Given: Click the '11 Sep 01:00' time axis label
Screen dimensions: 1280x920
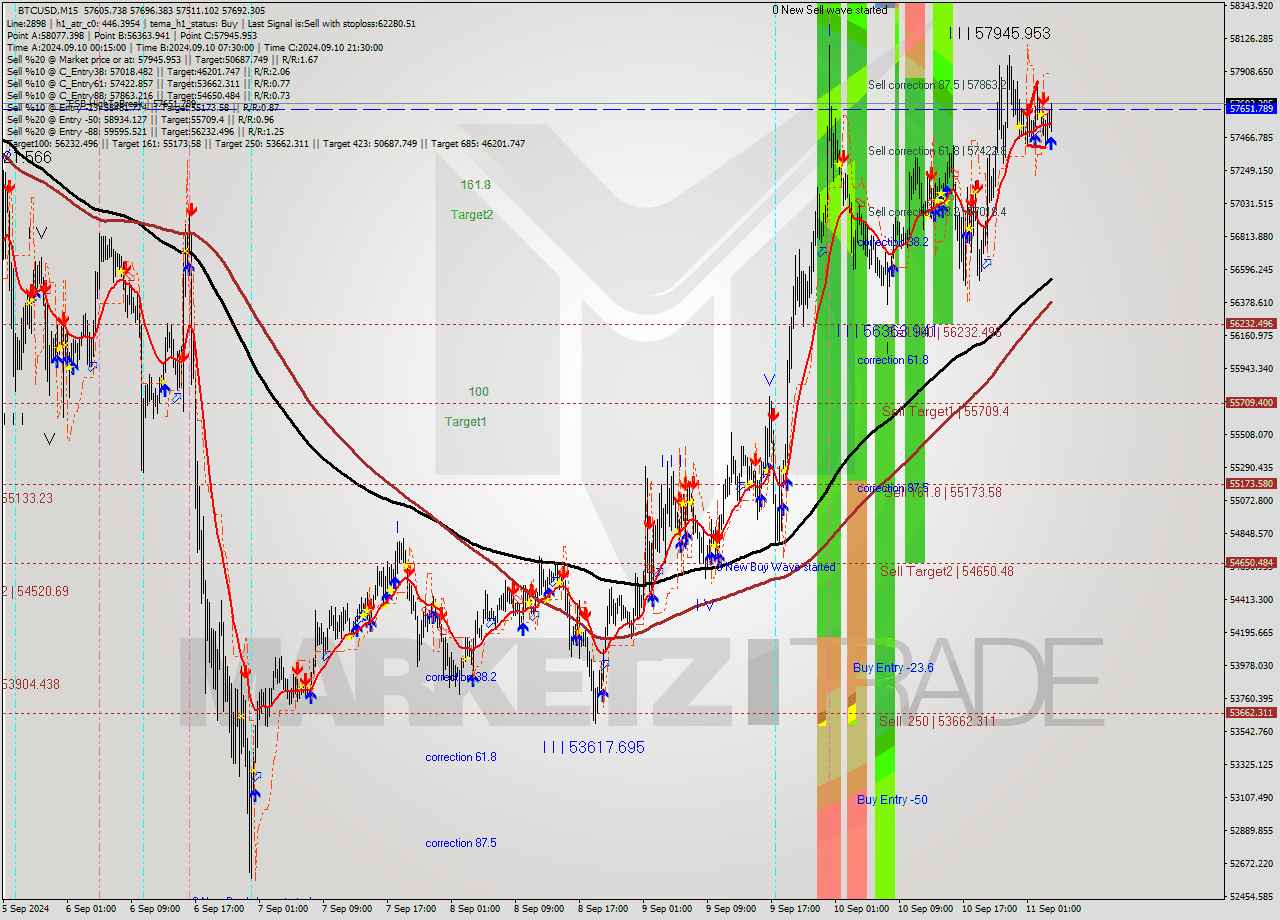Looking at the screenshot, I should [x=1052, y=909].
